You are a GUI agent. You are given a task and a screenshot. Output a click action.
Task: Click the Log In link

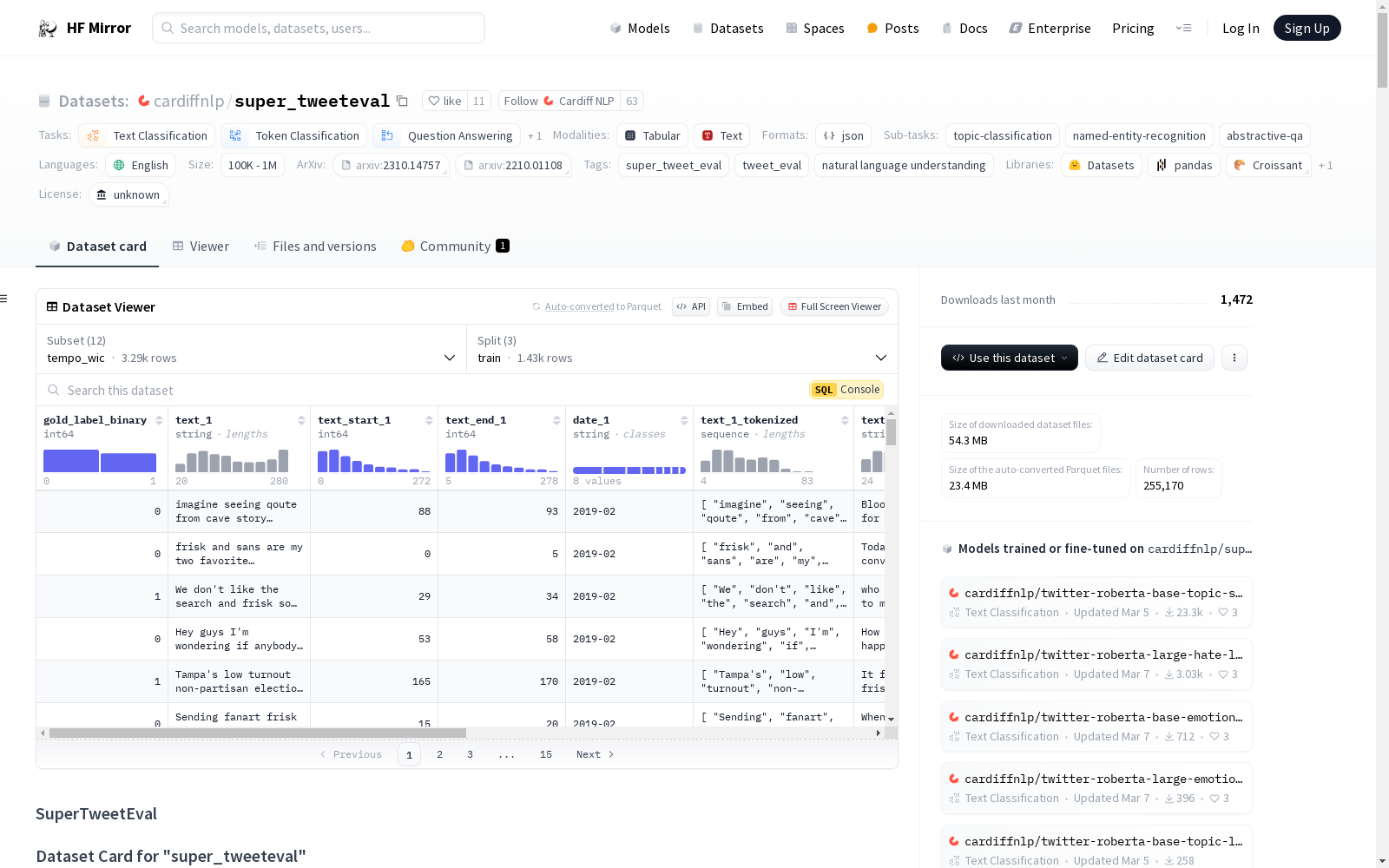(x=1241, y=28)
